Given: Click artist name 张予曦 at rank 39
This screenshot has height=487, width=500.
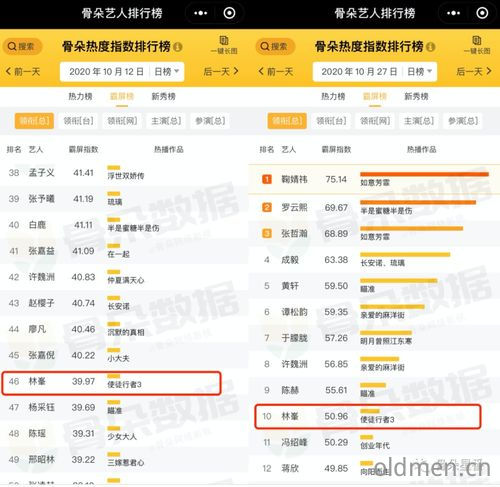Looking at the screenshot, I should (x=41, y=199).
